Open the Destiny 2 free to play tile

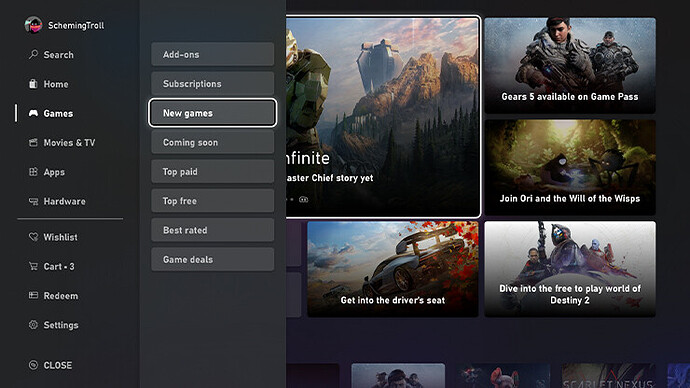pos(570,269)
